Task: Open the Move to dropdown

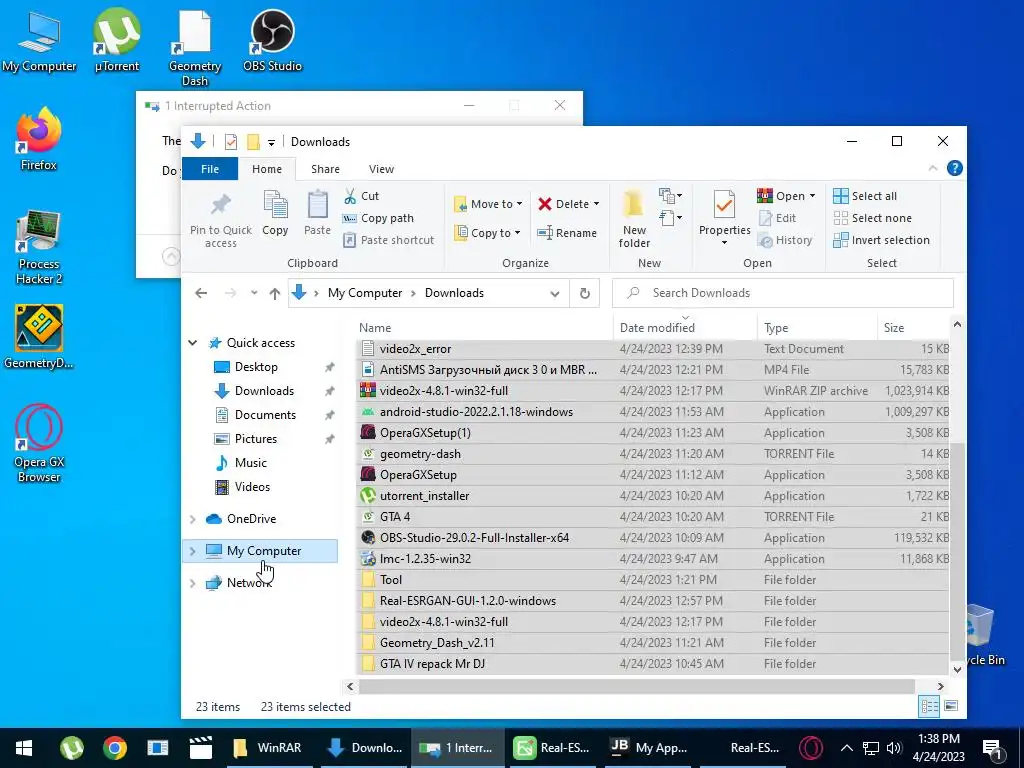Action: 488,204
